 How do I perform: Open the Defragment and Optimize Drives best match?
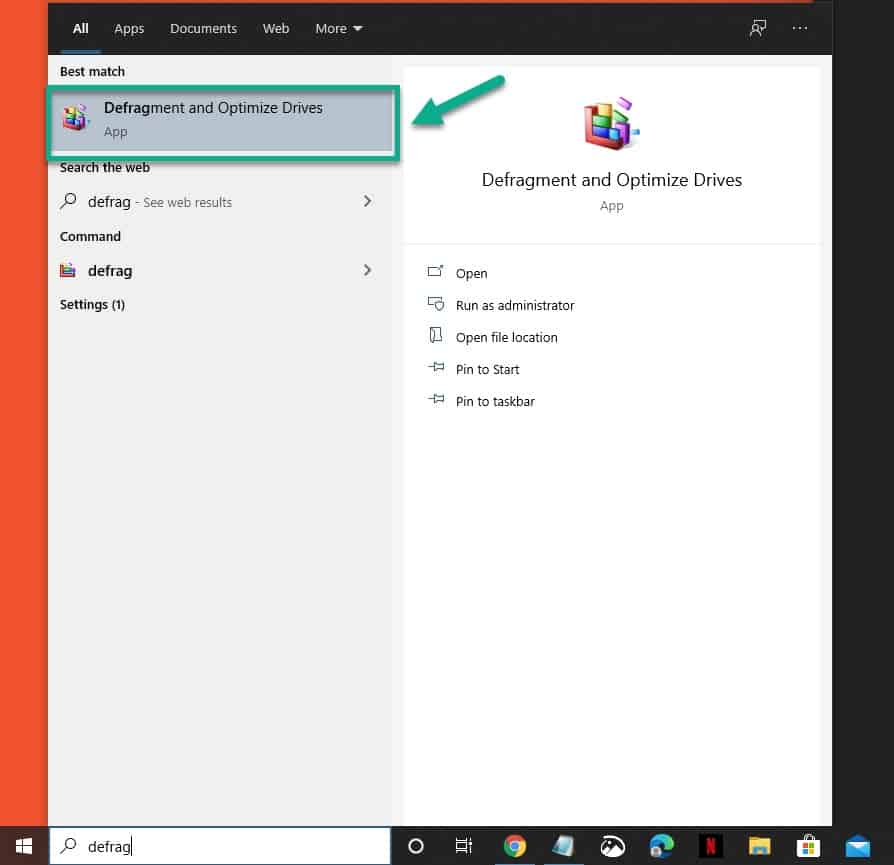click(x=223, y=120)
